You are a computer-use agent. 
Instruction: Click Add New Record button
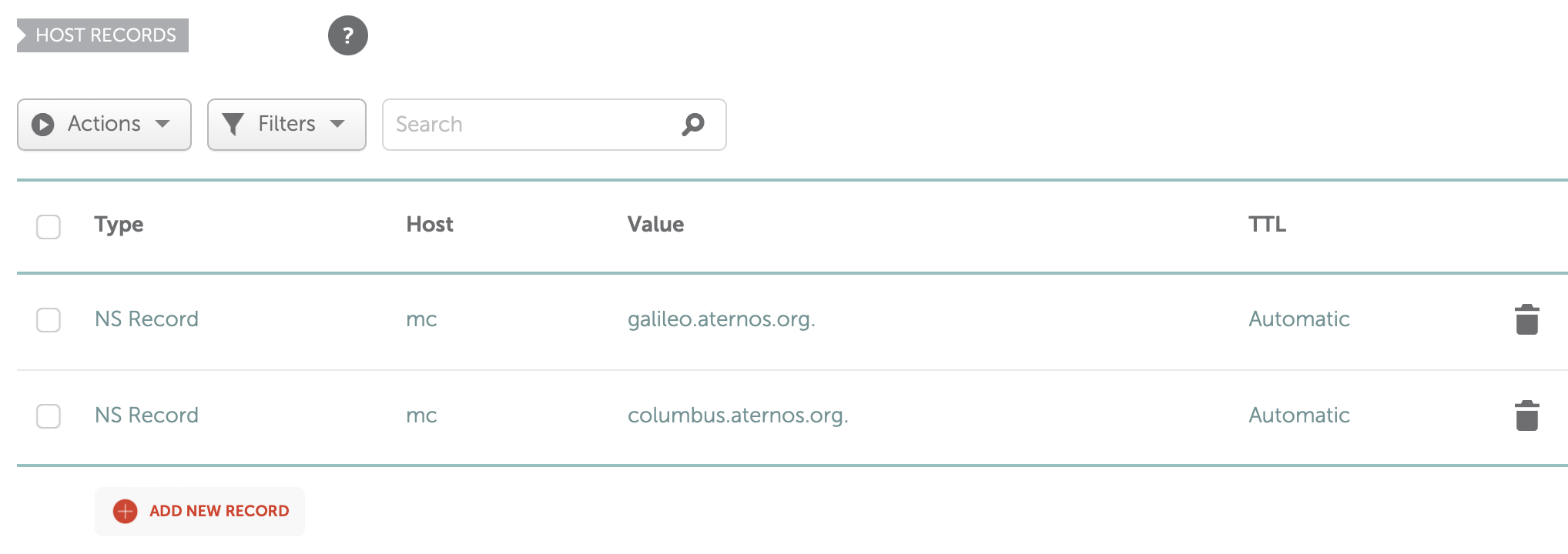(199, 511)
